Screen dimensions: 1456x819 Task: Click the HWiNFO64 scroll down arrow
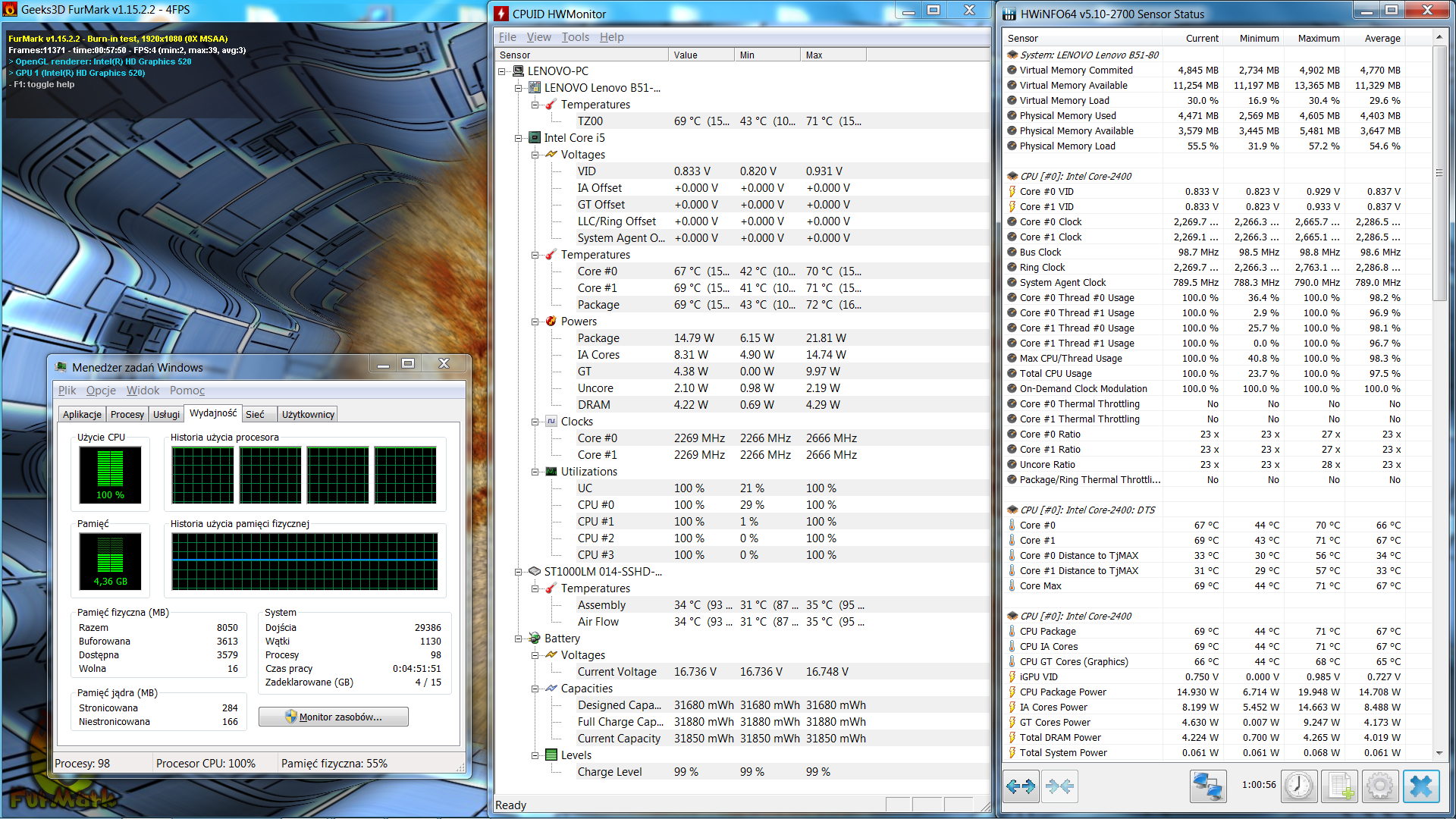[1439, 753]
